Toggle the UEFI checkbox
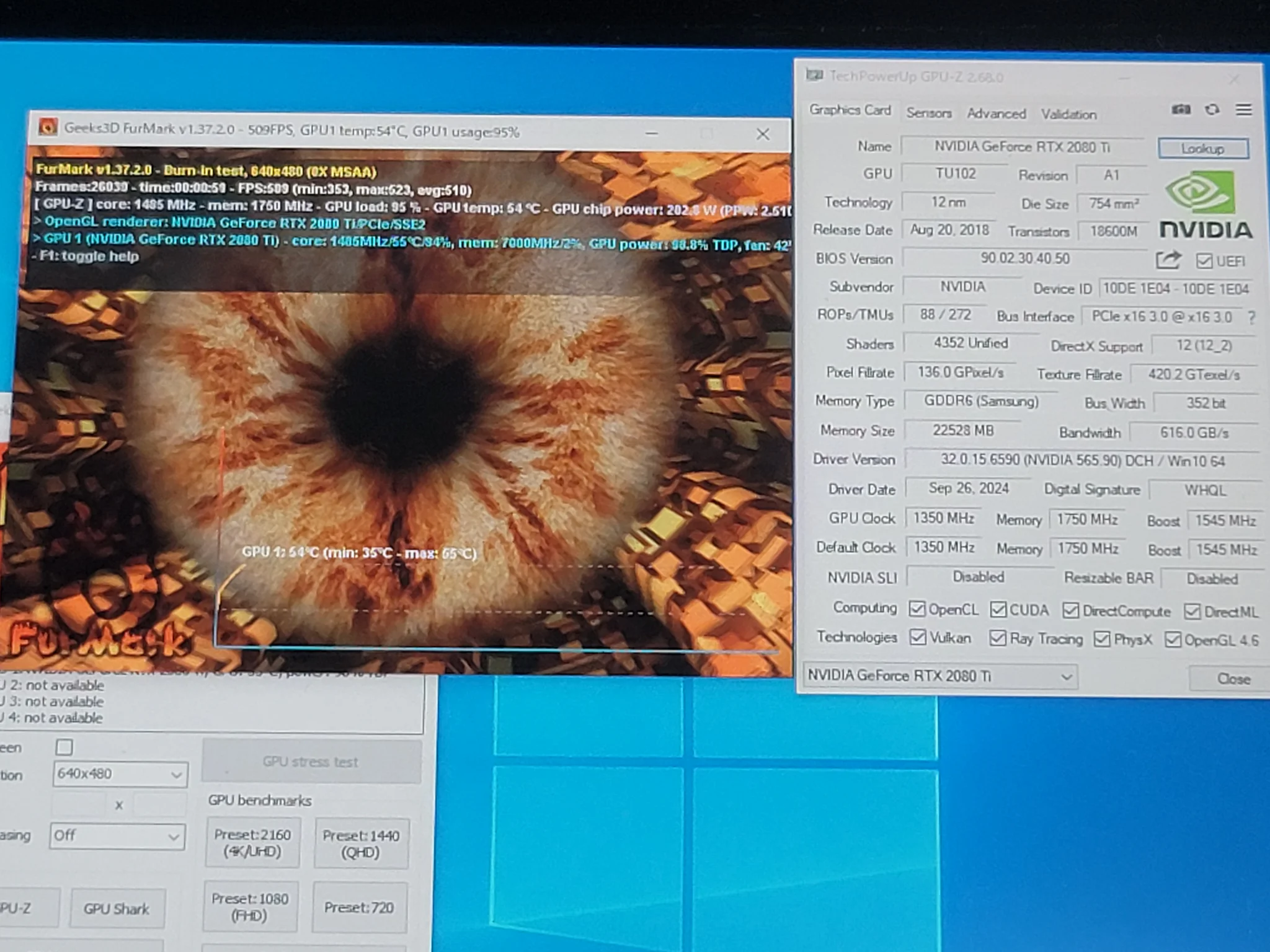This screenshot has height=952, width=1270. pos(1204,261)
